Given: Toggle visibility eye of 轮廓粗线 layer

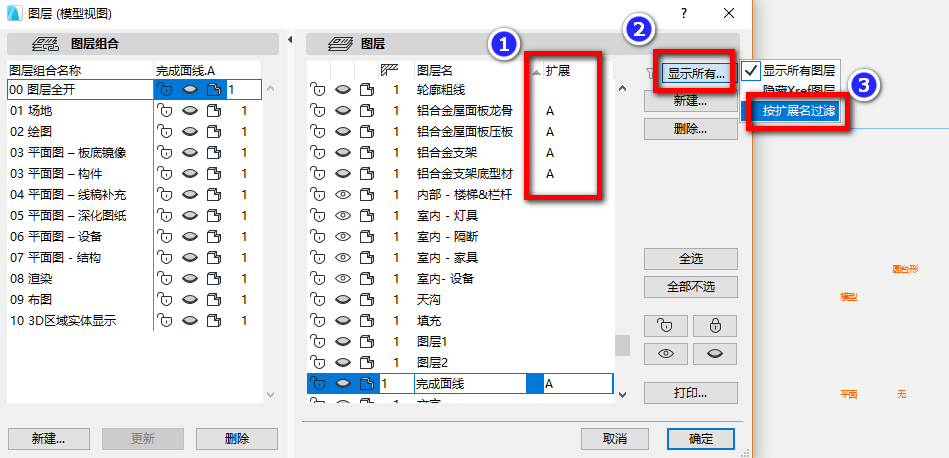Looking at the screenshot, I should pos(343,90).
